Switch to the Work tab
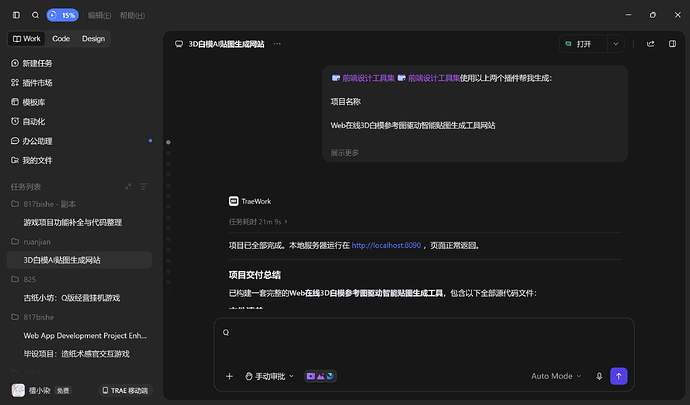 point(27,39)
